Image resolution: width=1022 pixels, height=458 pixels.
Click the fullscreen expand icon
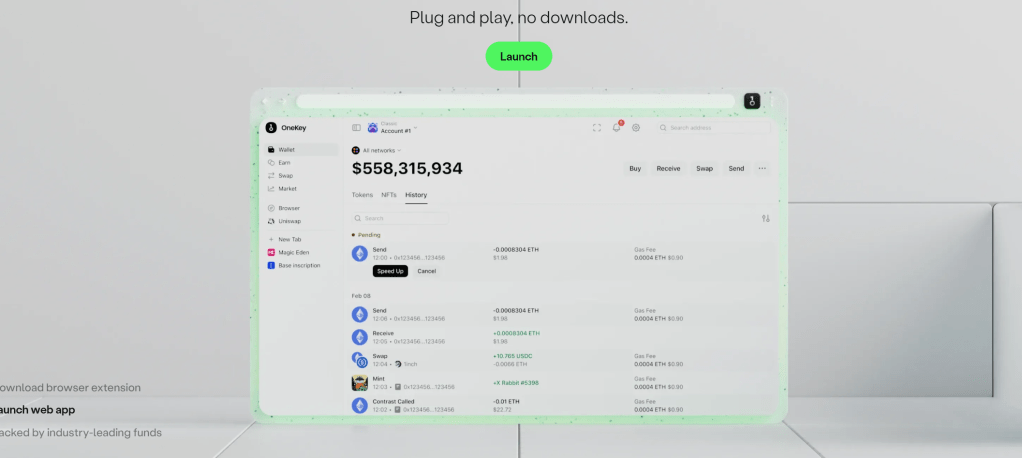(597, 128)
